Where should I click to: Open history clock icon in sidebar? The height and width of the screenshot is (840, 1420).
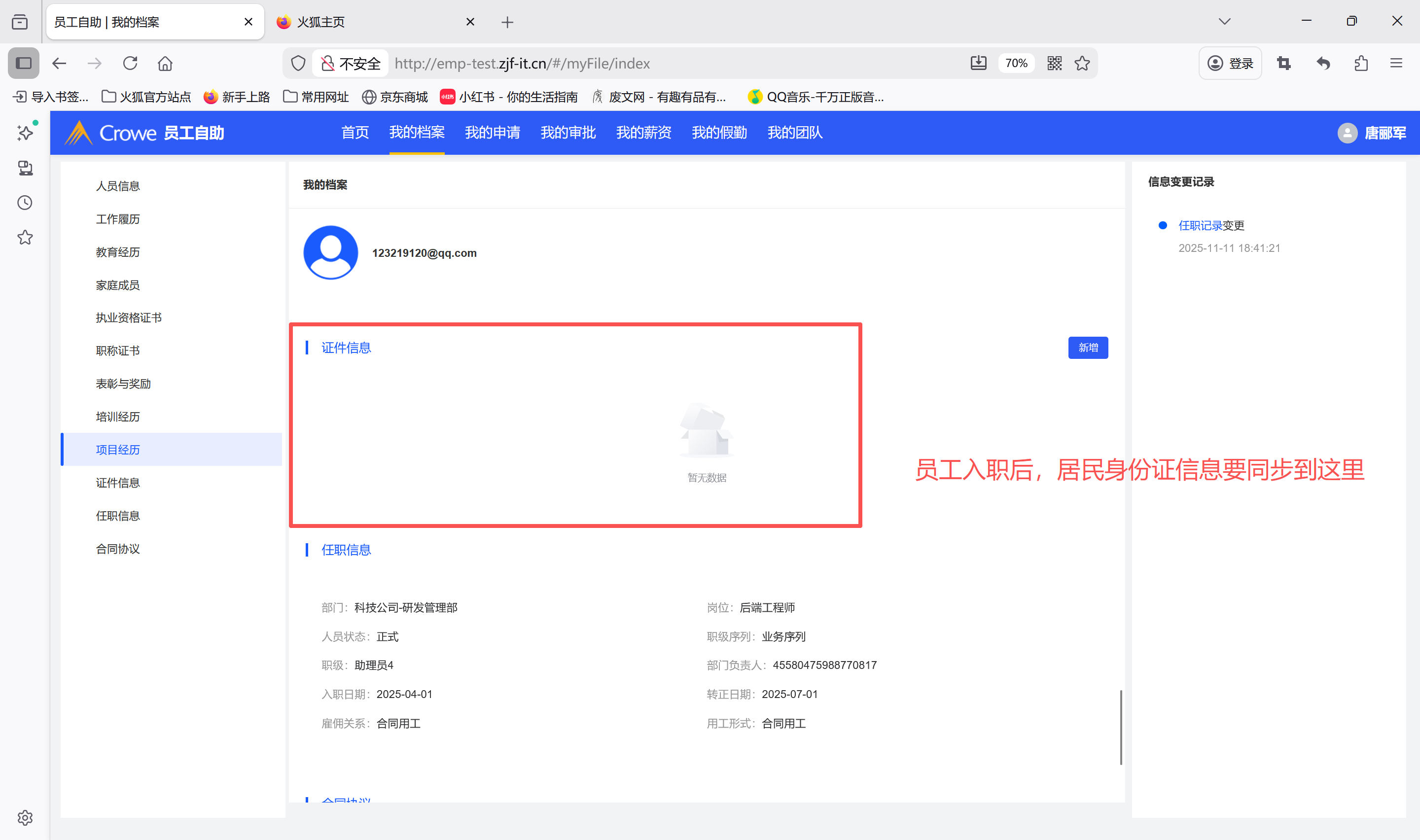pyautogui.click(x=25, y=203)
